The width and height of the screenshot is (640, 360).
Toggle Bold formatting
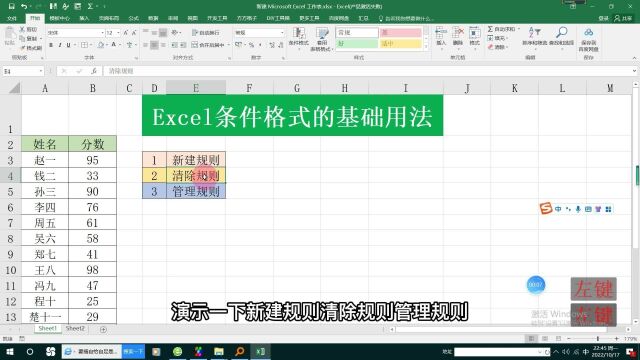(x=51, y=45)
